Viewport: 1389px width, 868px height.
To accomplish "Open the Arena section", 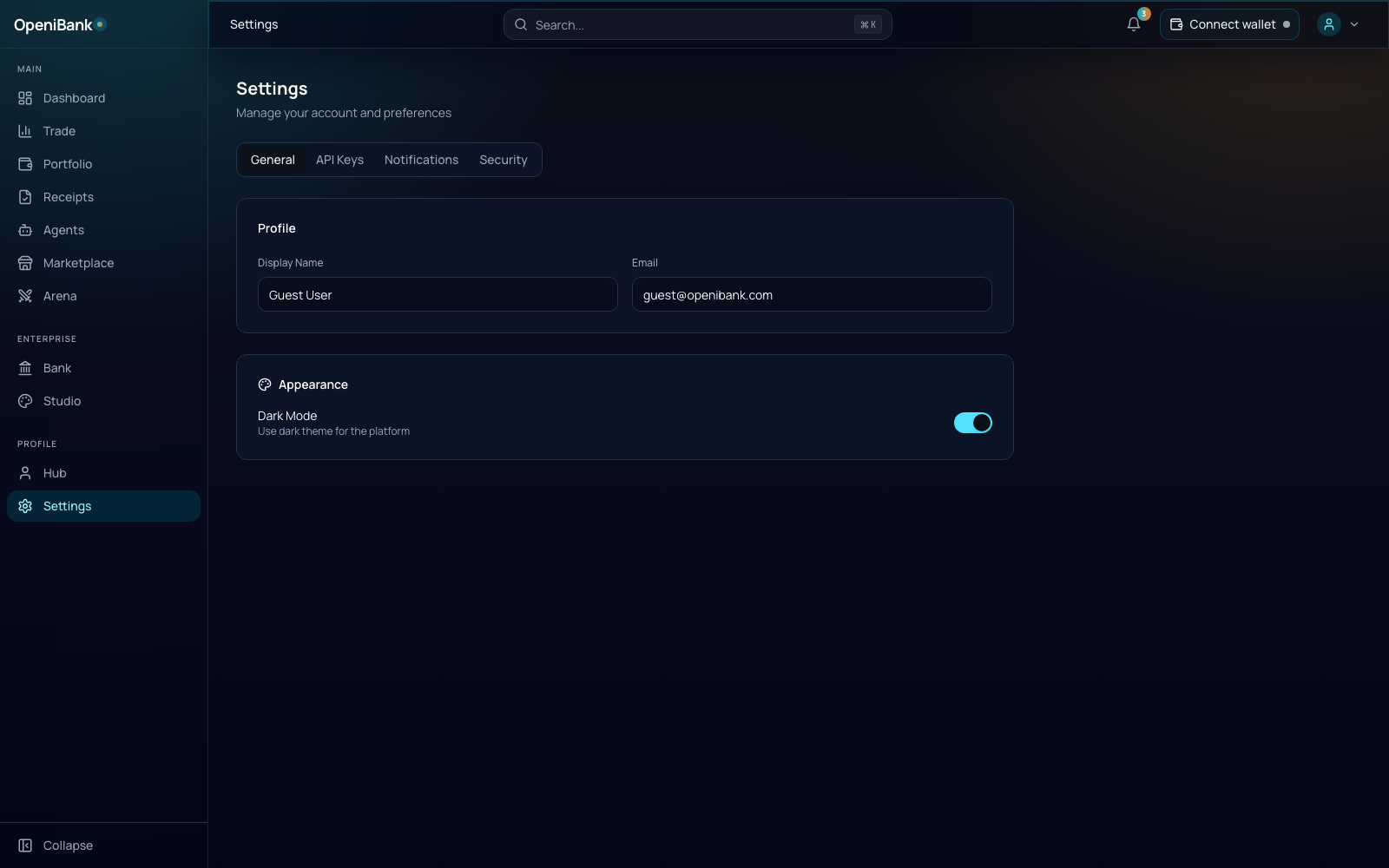I will tap(59, 296).
